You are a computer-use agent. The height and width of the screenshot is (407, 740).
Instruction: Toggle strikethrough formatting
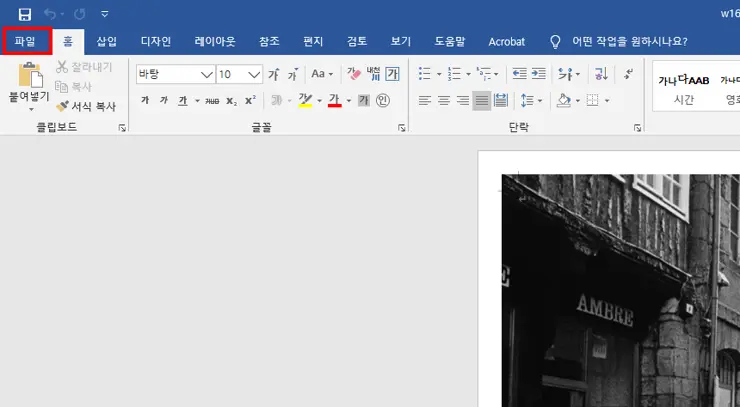click(212, 101)
